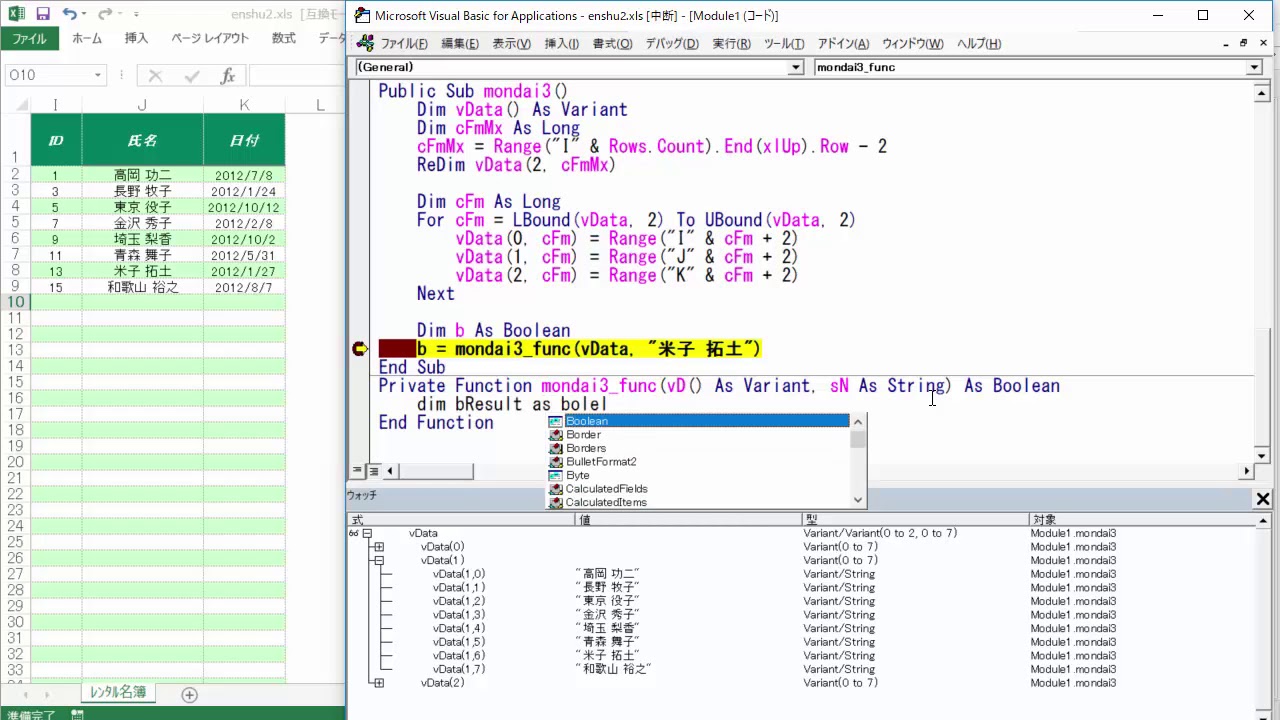Close the ウォッチ watch window
1280x720 pixels.
coord(1263,499)
